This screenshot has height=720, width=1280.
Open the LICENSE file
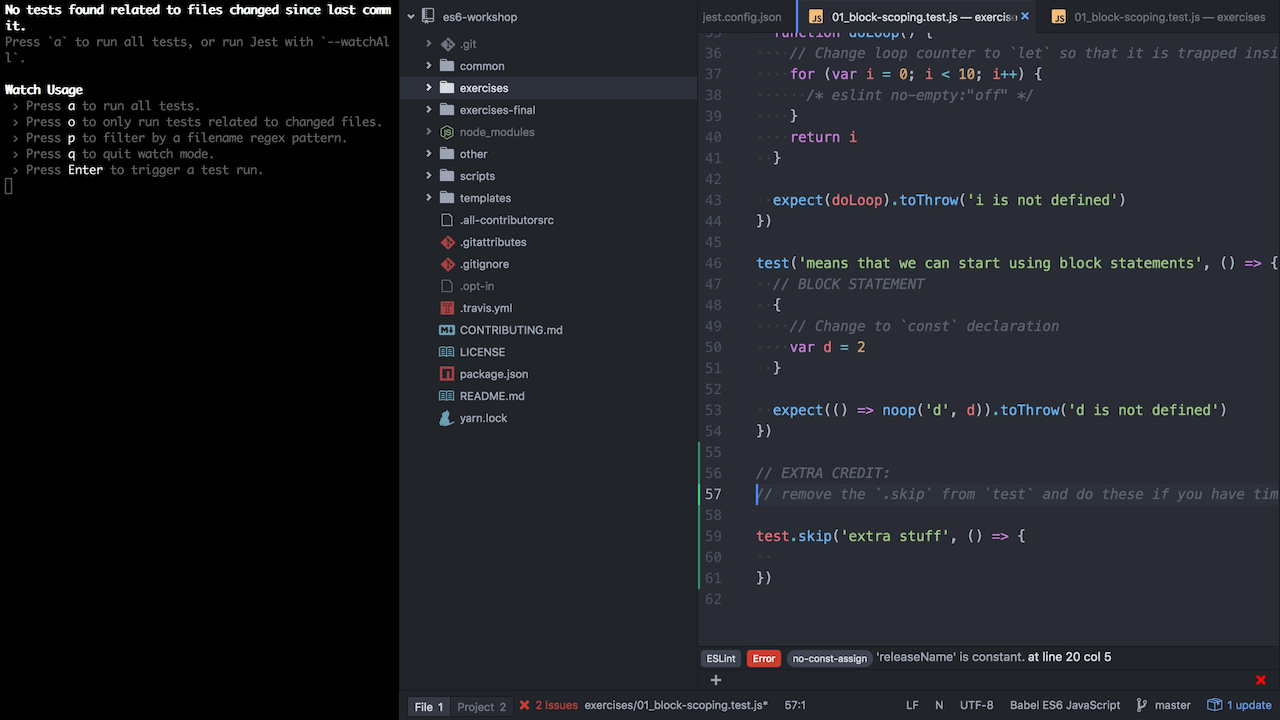tap(482, 352)
